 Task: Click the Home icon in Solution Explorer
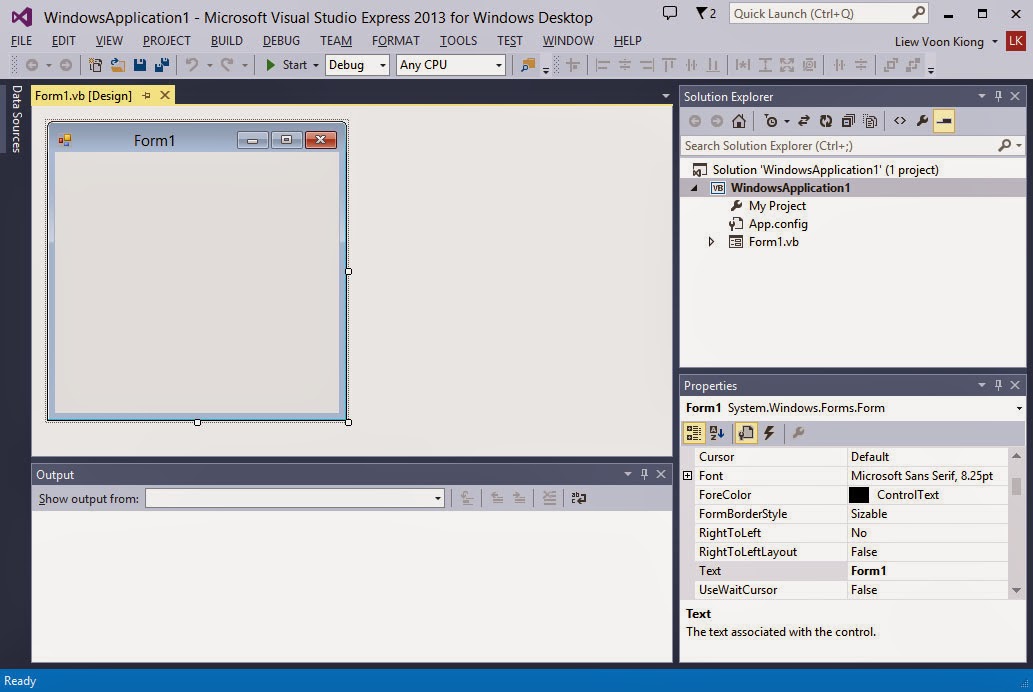pos(738,121)
